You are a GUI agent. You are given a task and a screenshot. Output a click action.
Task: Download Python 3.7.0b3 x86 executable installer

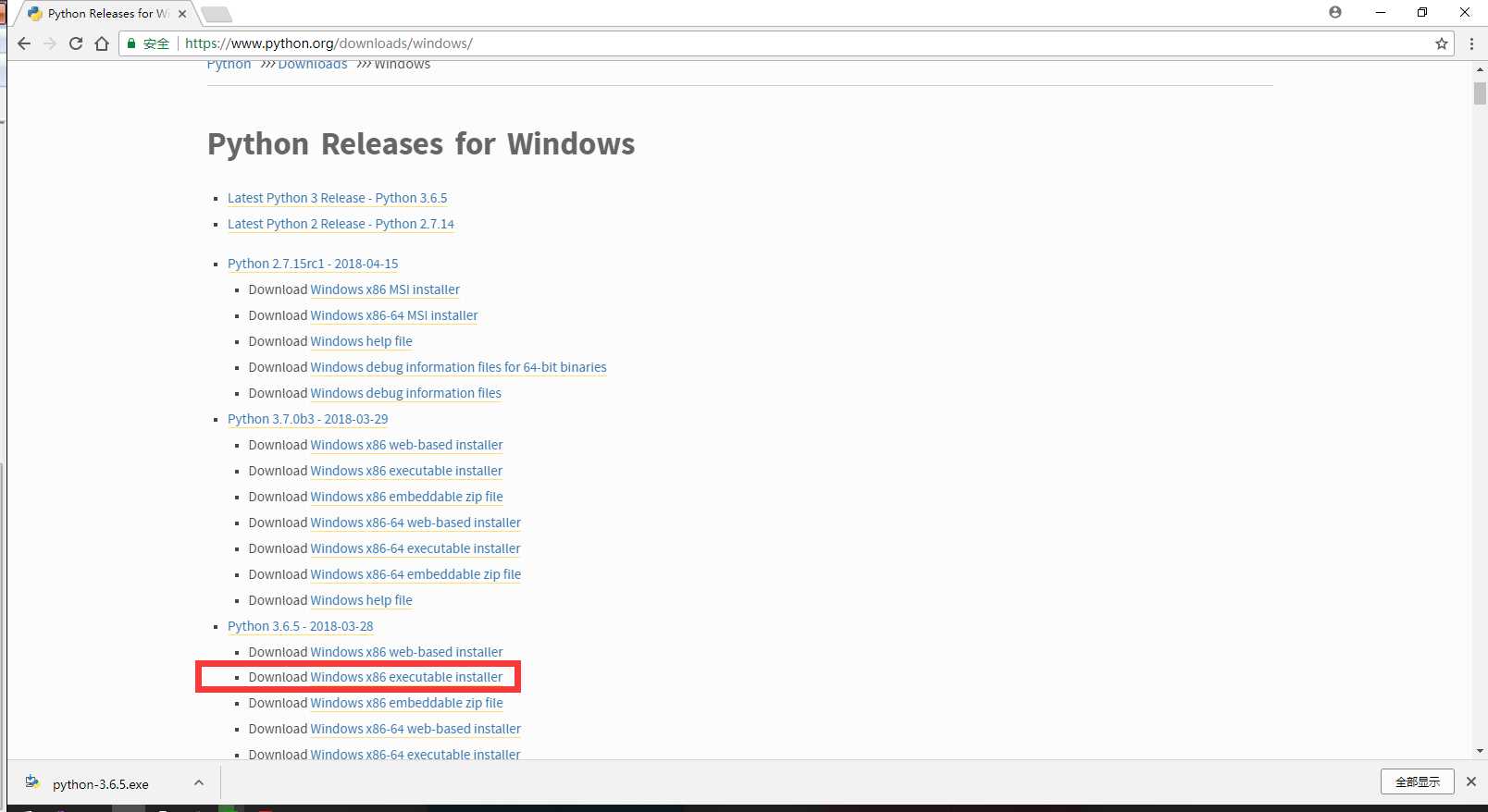coord(406,471)
